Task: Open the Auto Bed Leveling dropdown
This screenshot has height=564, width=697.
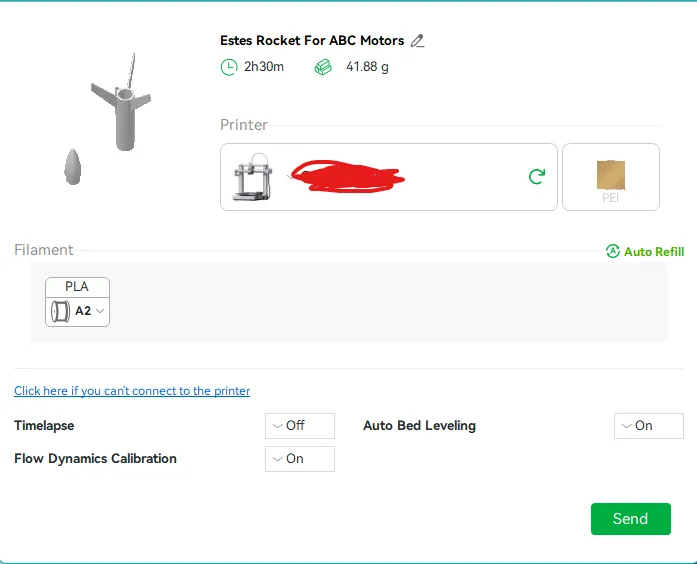Action: click(x=649, y=426)
